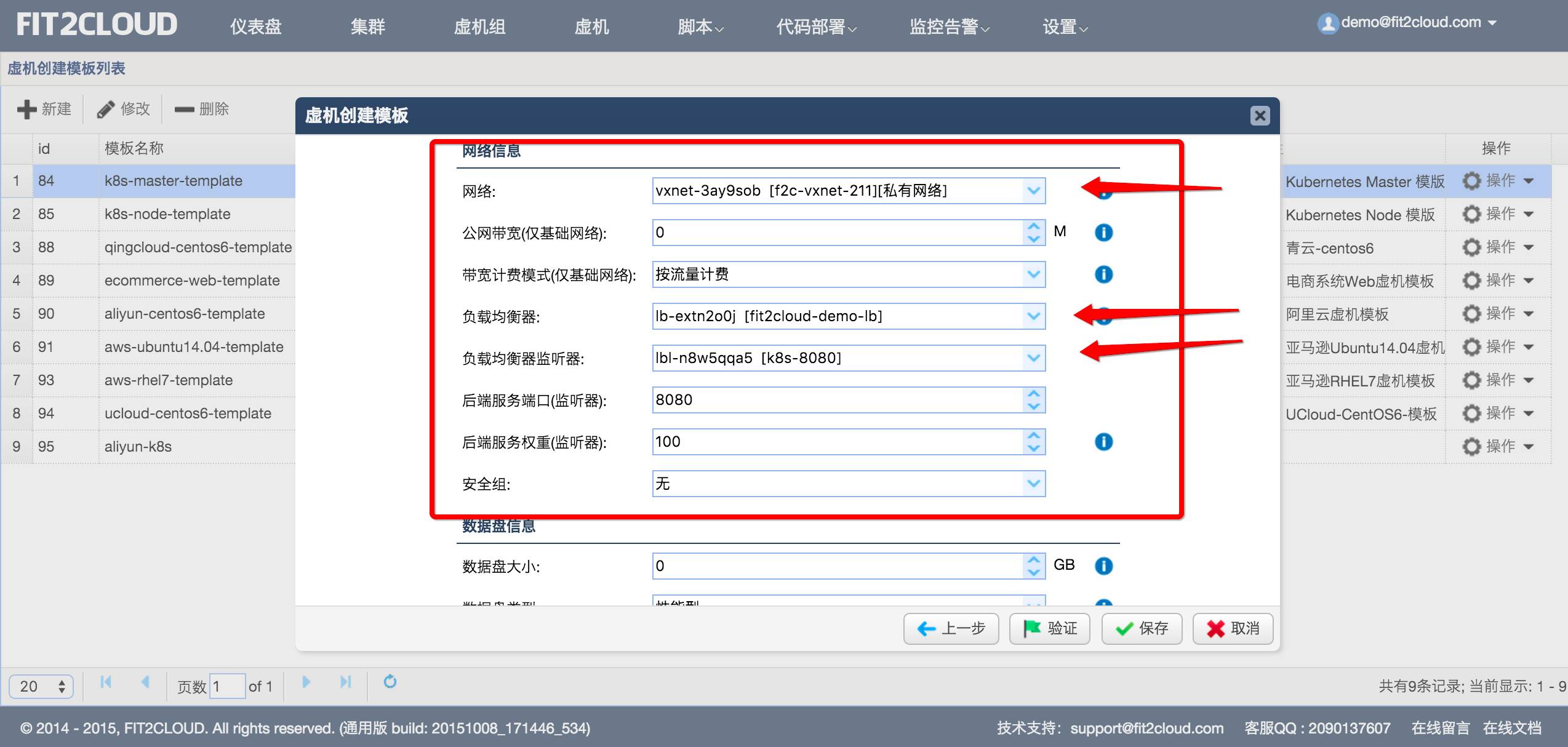Open the 在线留言 link
This screenshot has width=1568, height=747.
coord(1440,729)
